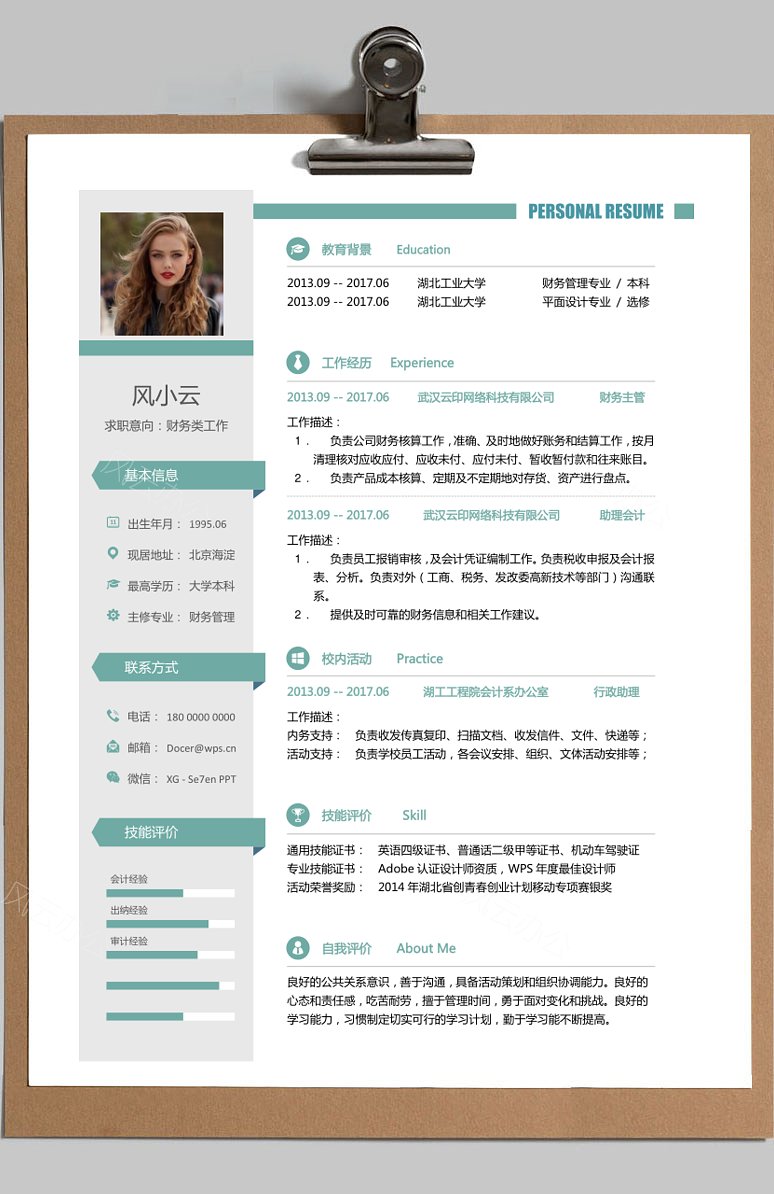Viewport: 774px width, 1194px height.
Task: Click the 内务支持 label
Action: (313, 736)
